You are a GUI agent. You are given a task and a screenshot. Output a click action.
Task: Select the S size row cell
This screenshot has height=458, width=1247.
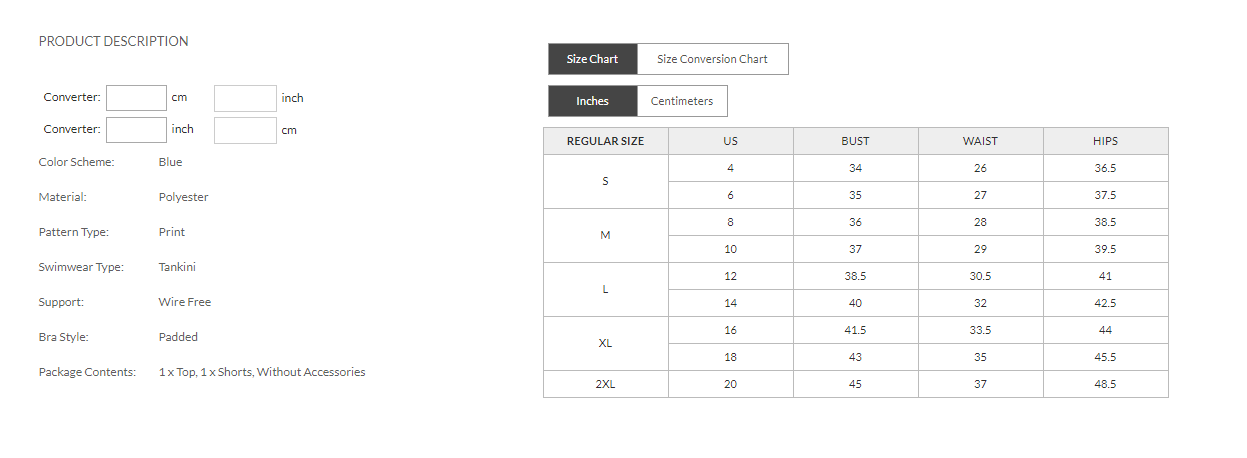pyautogui.click(x=605, y=182)
